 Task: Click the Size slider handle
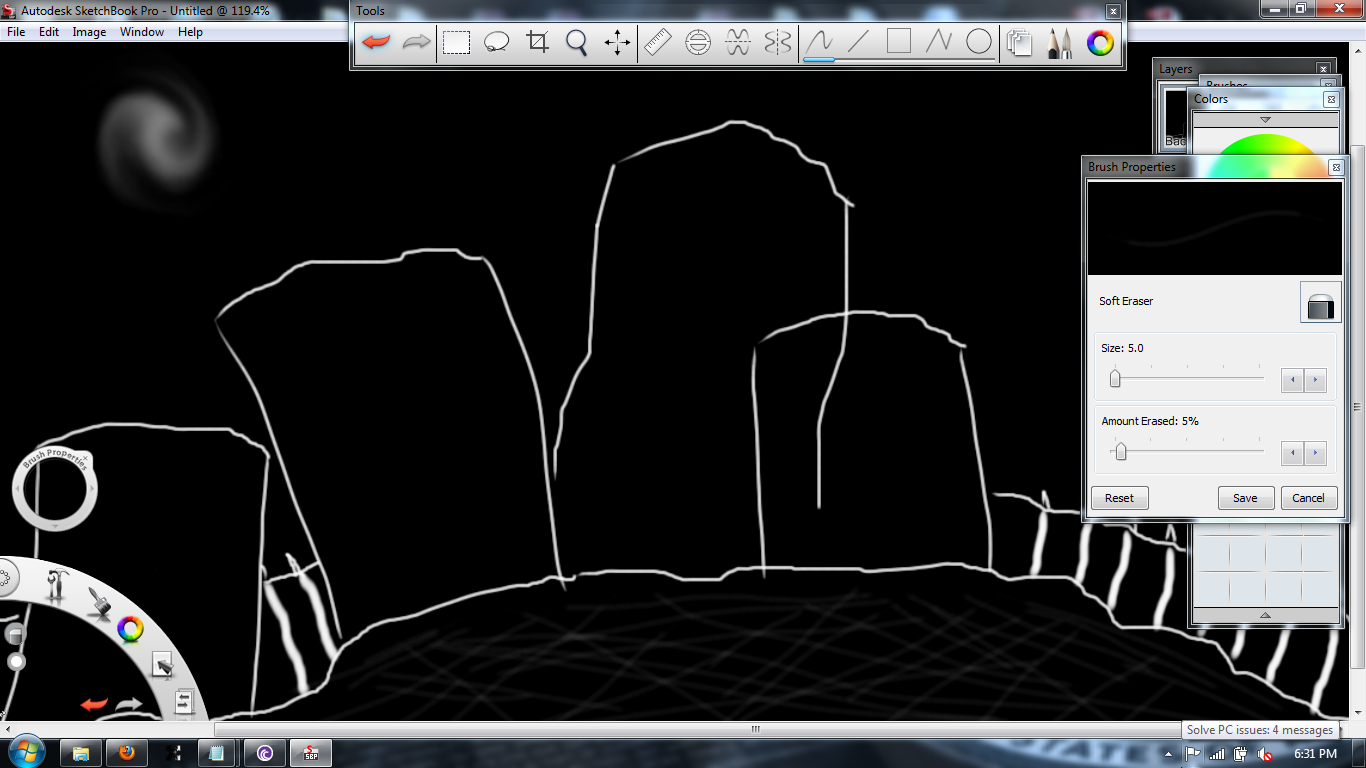pyautogui.click(x=1115, y=379)
